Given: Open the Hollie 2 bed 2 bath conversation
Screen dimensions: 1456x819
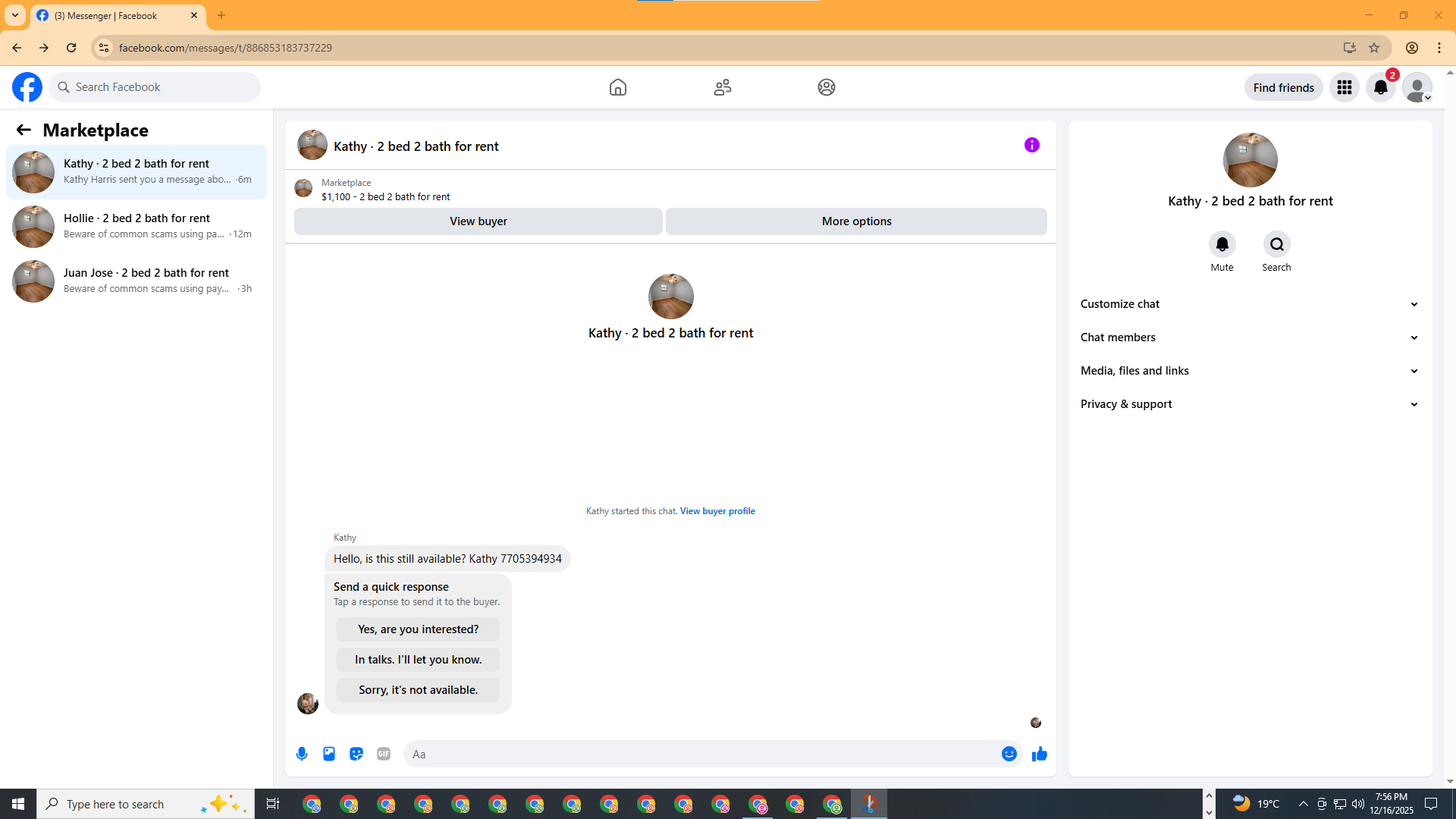Looking at the screenshot, I should [136, 227].
